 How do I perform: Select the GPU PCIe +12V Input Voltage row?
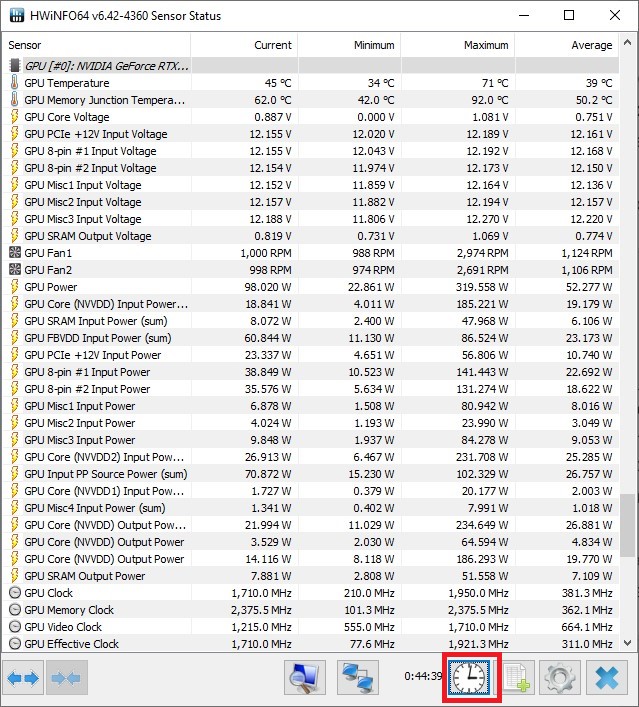(x=311, y=134)
